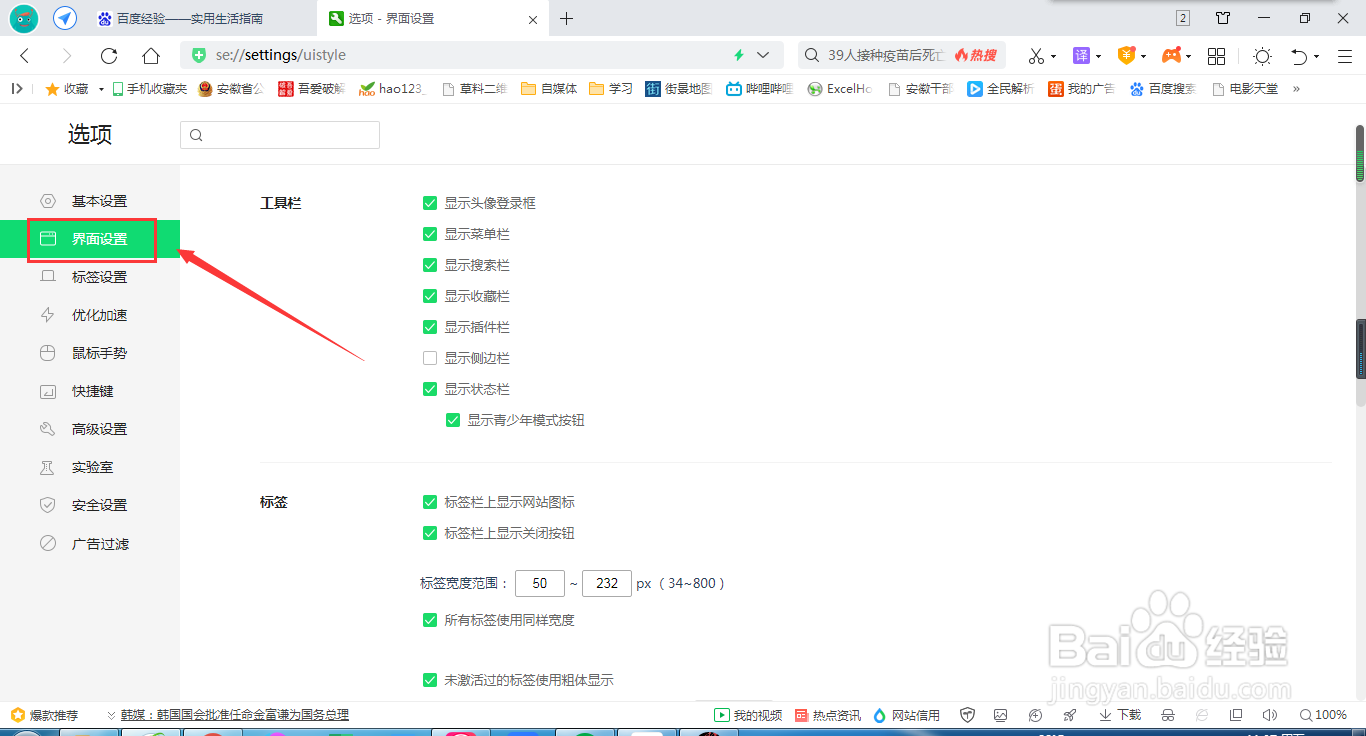Enable 显示侧边栏 checkbox
Viewport: 1366px width, 736px height.
pyautogui.click(x=430, y=358)
